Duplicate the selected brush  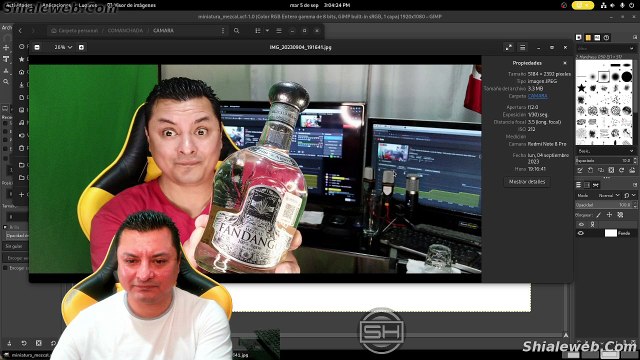click(x=601, y=170)
